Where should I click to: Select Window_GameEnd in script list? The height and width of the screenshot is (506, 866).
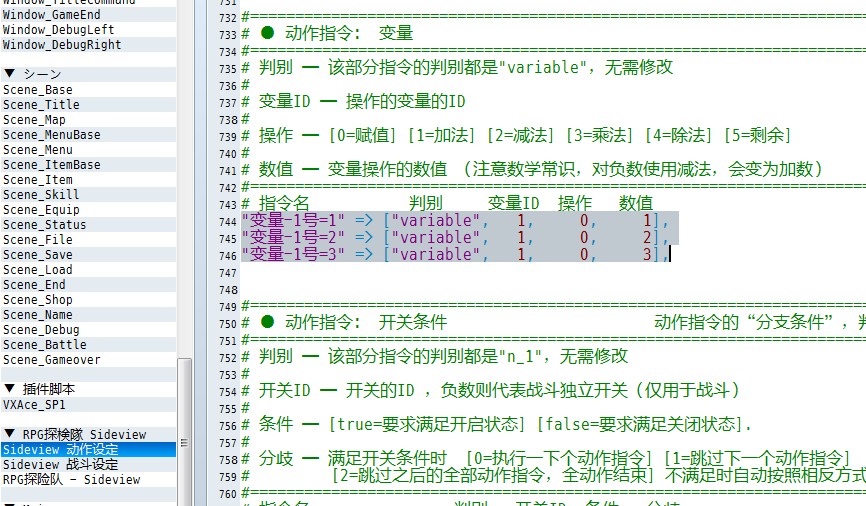tap(88, 15)
